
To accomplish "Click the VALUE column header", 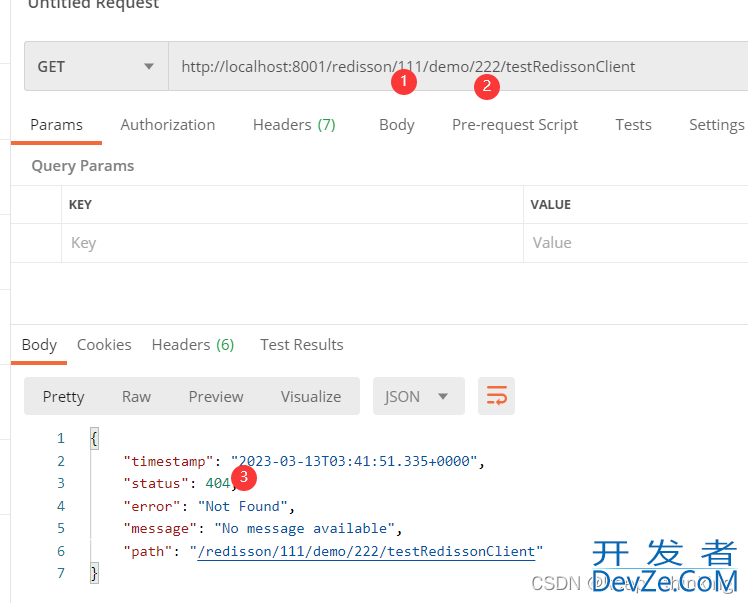I will pos(551,205).
